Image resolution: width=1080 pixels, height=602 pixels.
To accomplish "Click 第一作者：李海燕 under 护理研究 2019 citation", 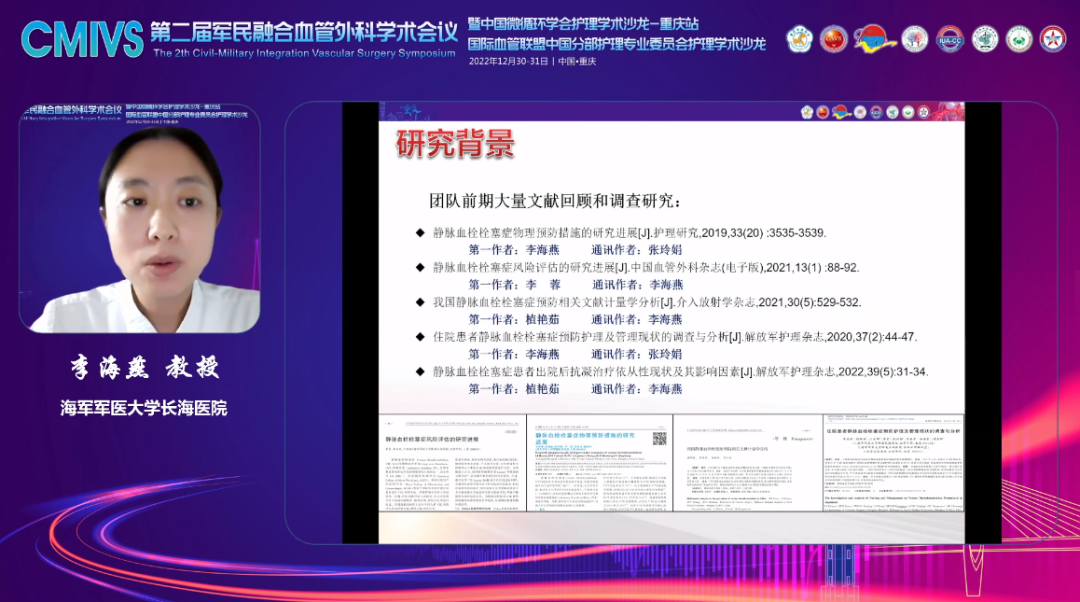I will (x=514, y=250).
